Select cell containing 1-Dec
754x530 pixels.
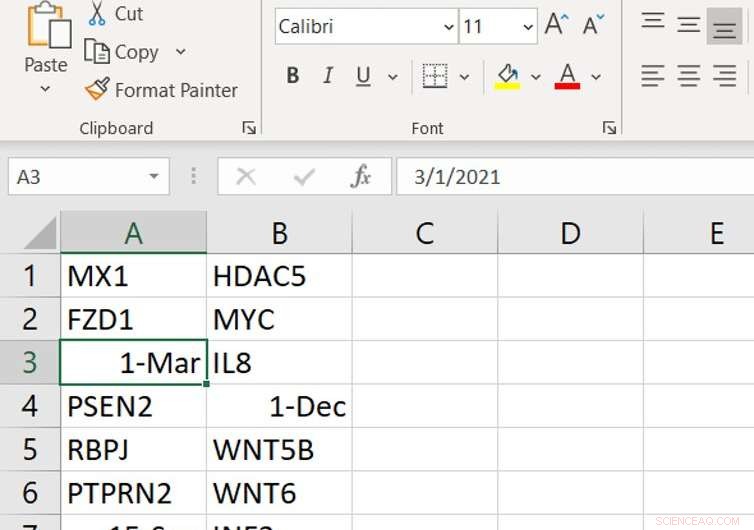click(279, 406)
